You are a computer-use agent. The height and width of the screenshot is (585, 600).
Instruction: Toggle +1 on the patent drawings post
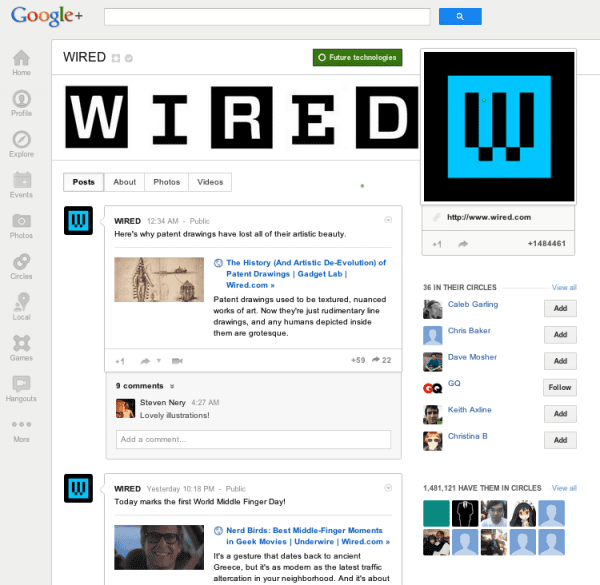pos(120,361)
